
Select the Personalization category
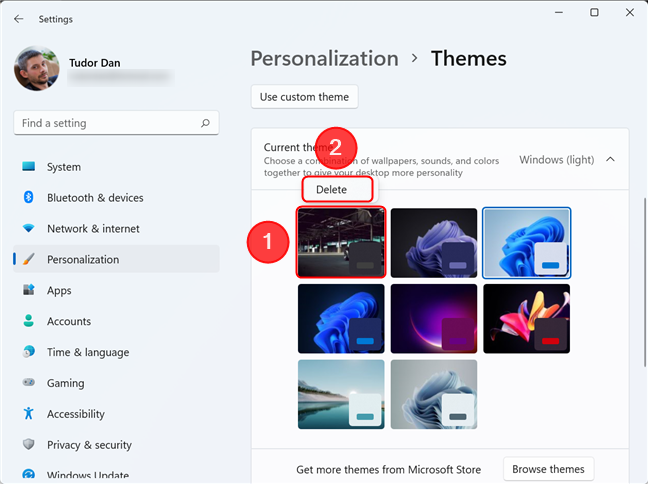coord(116,259)
